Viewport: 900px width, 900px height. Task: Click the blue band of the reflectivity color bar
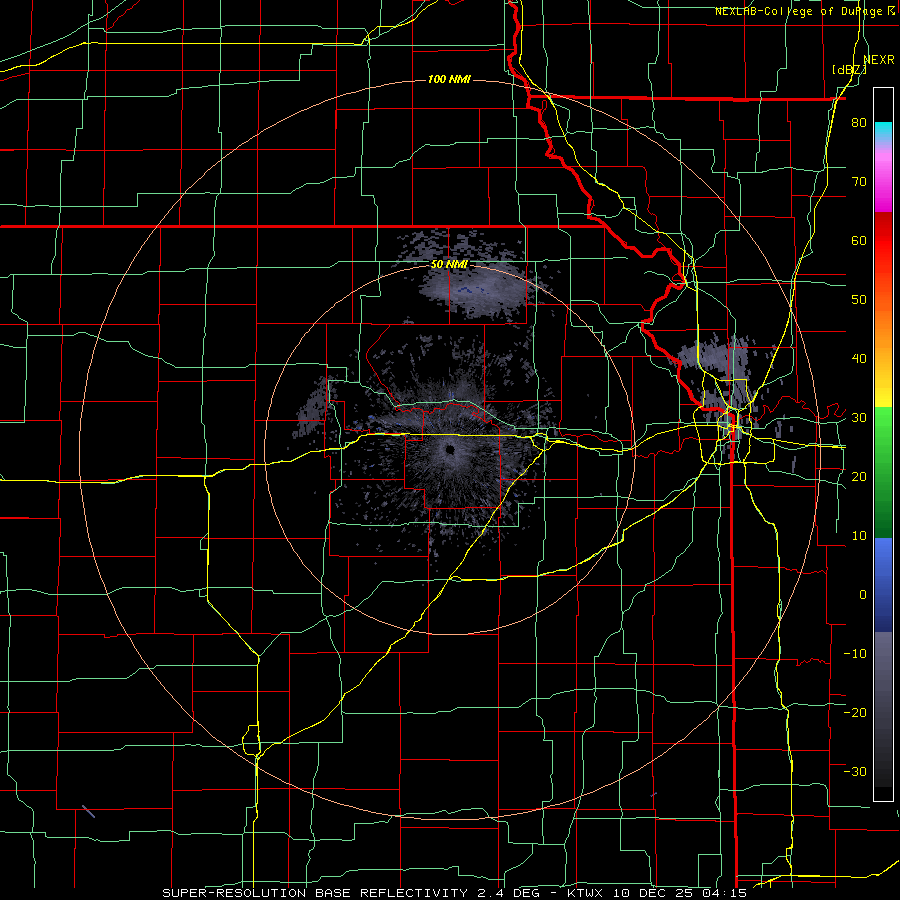pos(883,584)
